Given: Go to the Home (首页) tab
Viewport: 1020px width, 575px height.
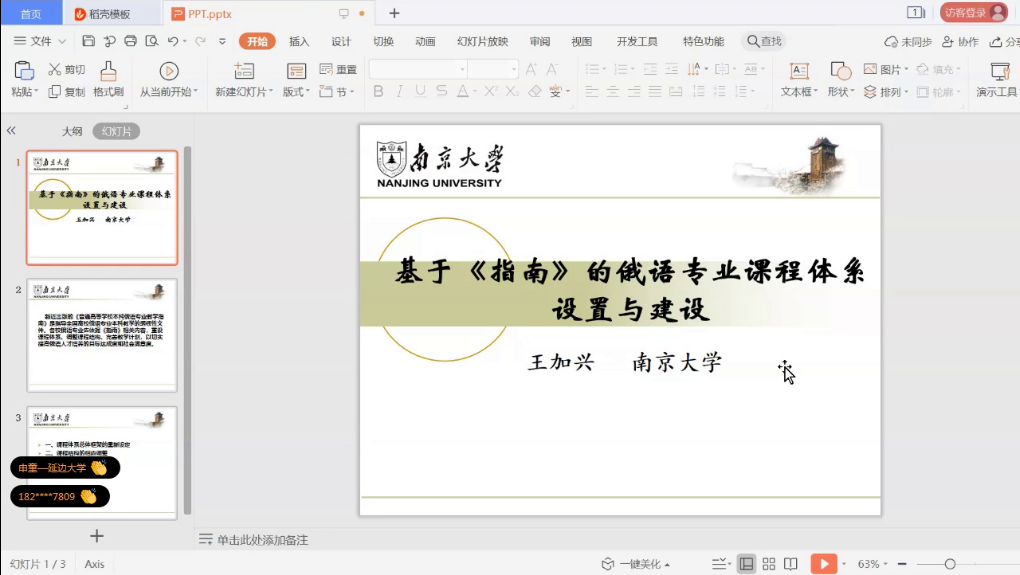Looking at the screenshot, I should [x=31, y=14].
